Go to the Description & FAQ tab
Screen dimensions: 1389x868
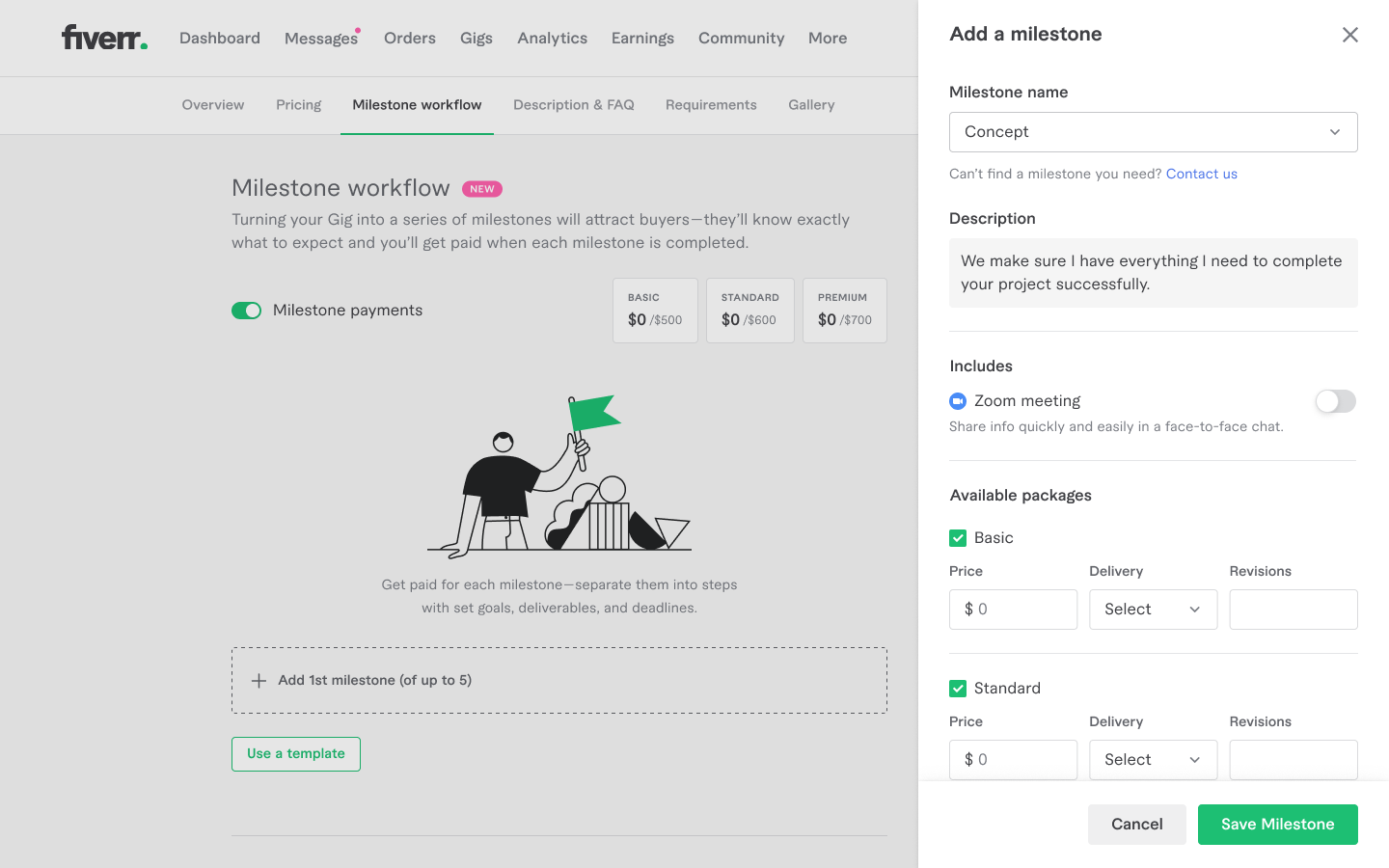(573, 105)
